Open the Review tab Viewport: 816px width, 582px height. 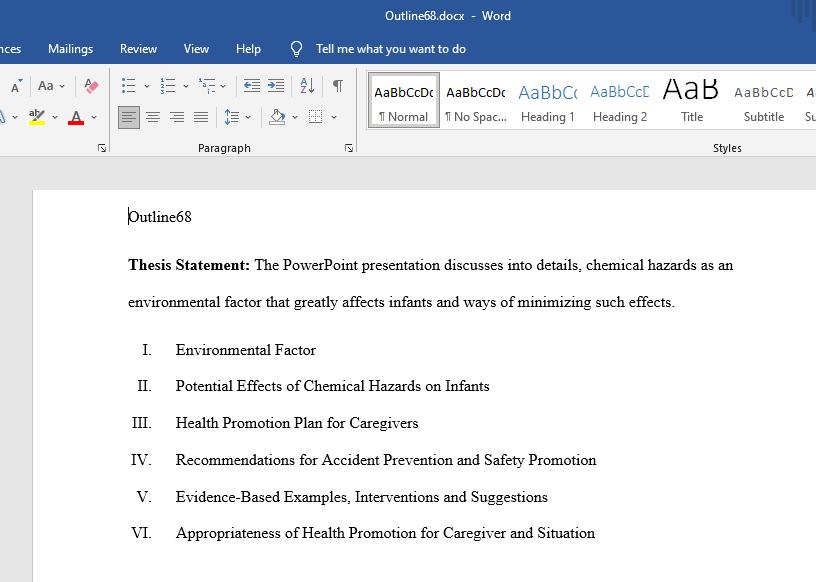[x=138, y=49]
